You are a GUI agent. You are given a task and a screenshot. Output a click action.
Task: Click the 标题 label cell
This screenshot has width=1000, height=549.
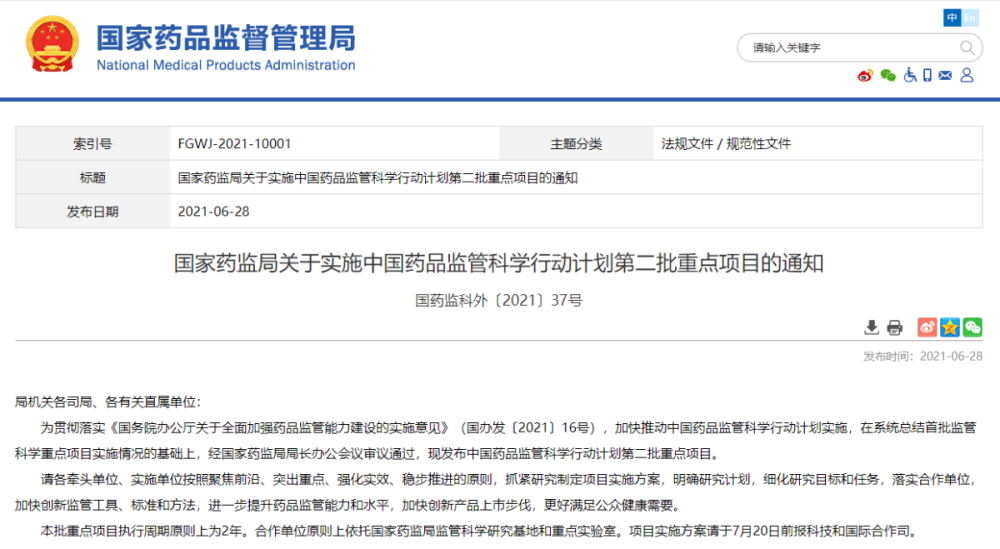(92, 177)
